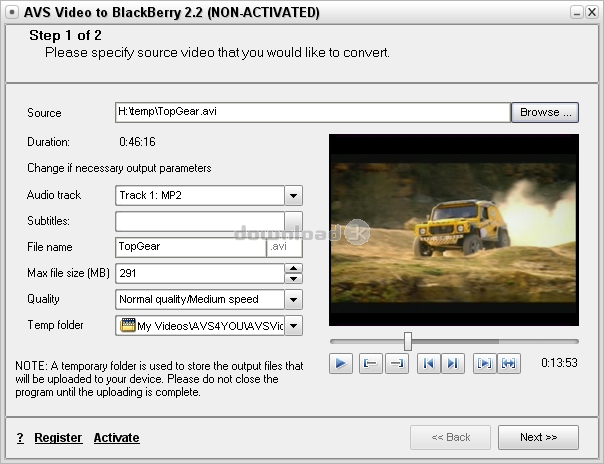Open the Temp folder dropdown
This screenshot has height=464, width=604.
tap(294, 326)
